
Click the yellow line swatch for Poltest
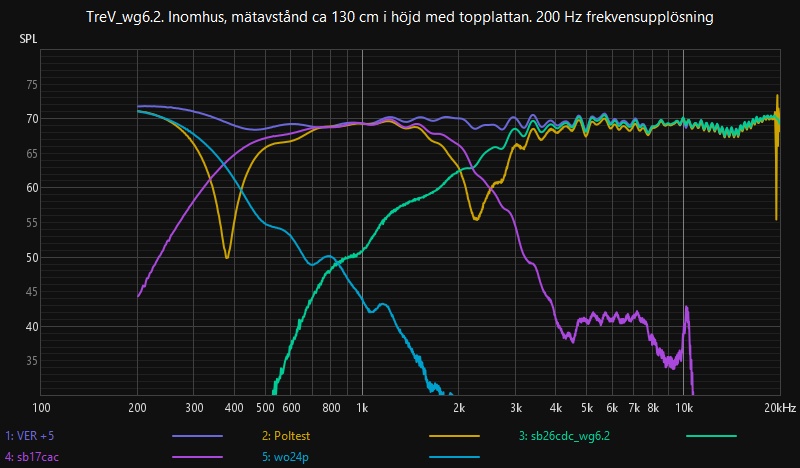453,437
